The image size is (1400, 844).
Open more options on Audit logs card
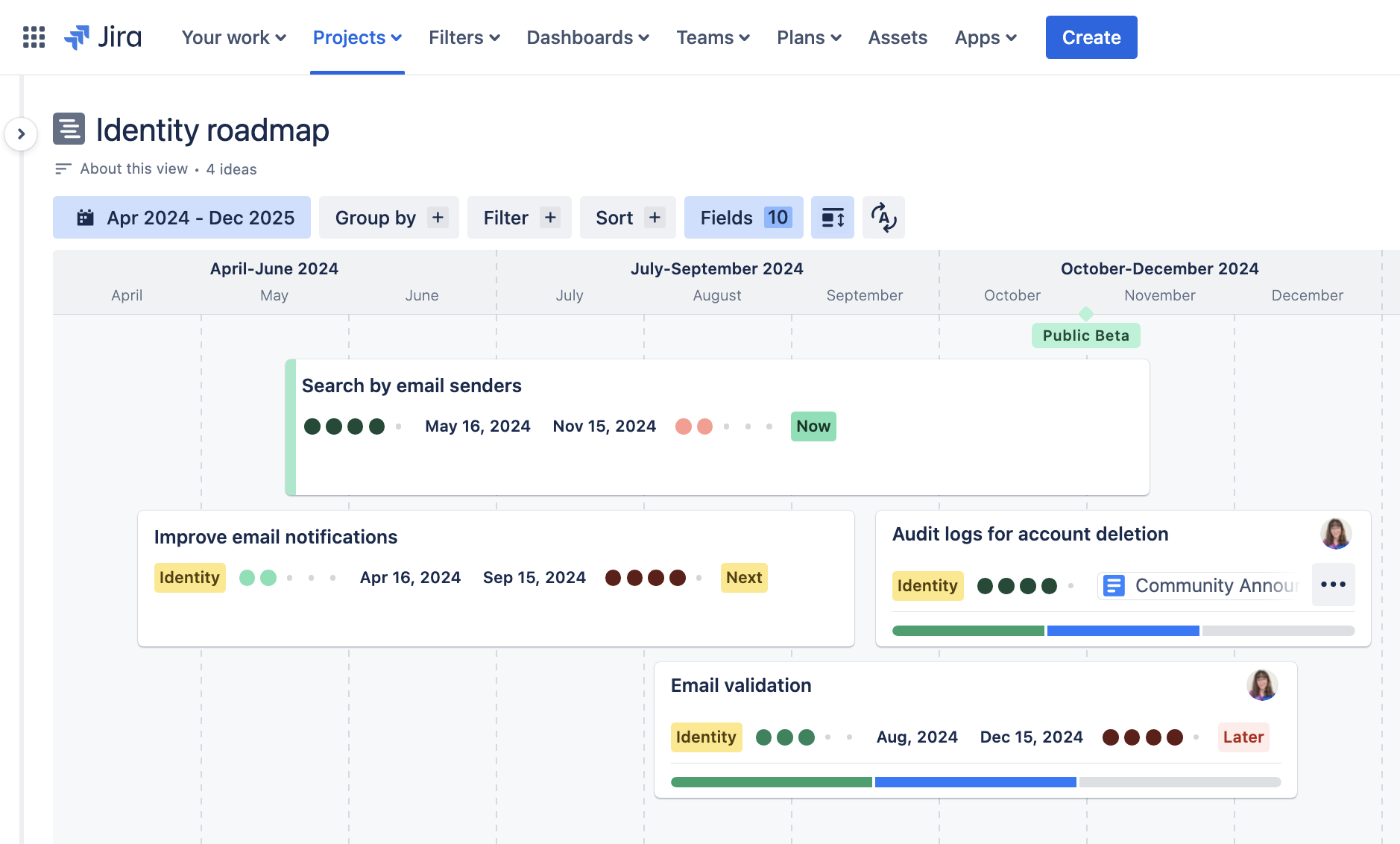pos(1333,585)
